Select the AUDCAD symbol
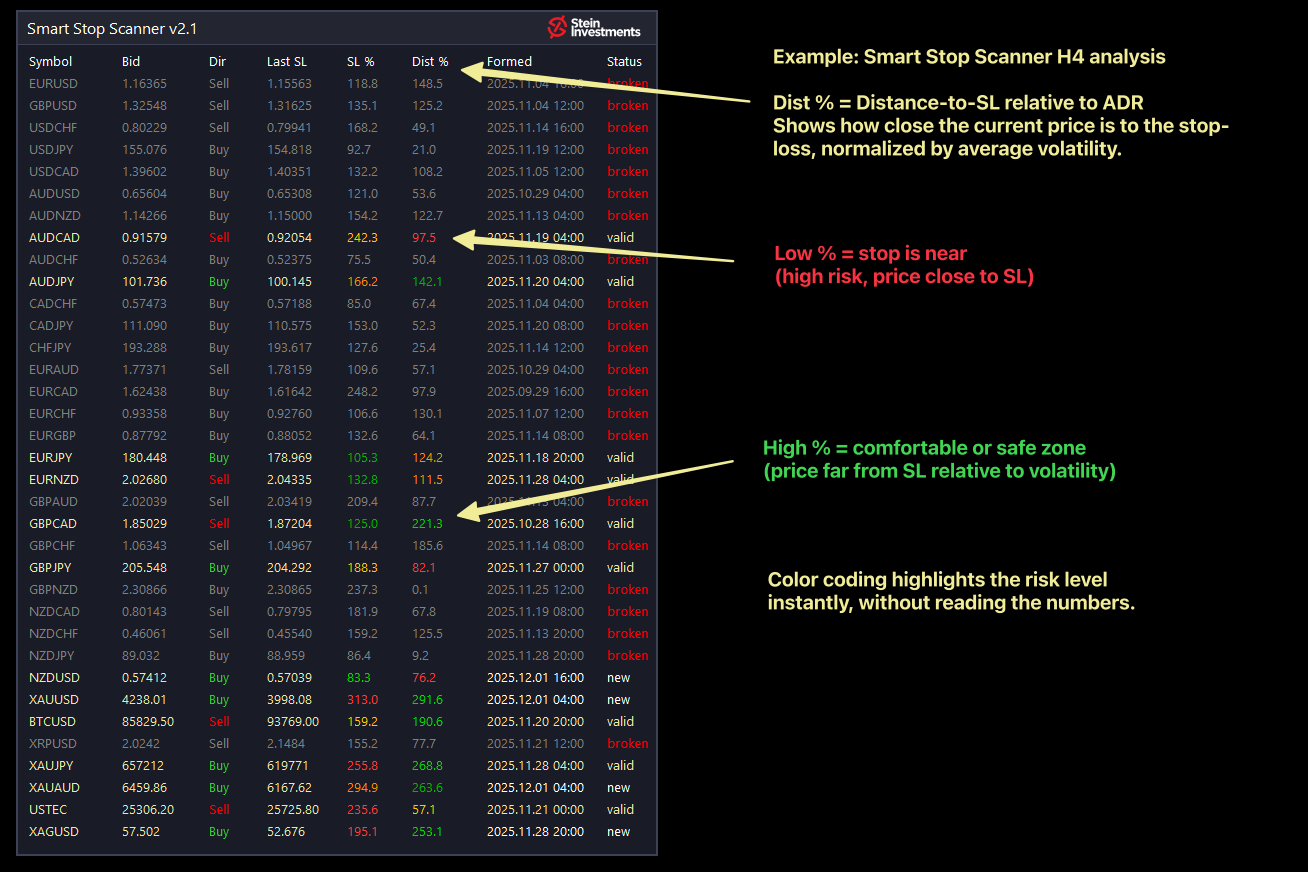The width and height of the screenshot is (1308, 872). point(54,238)
